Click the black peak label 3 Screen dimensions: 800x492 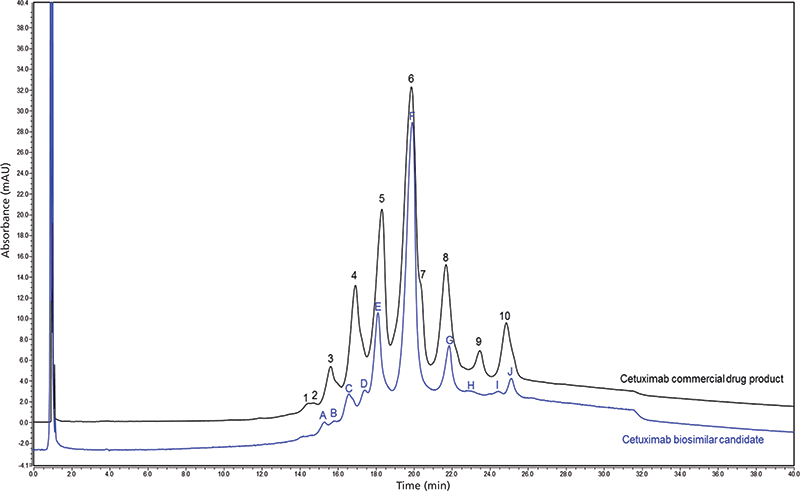tap(331, 358)
